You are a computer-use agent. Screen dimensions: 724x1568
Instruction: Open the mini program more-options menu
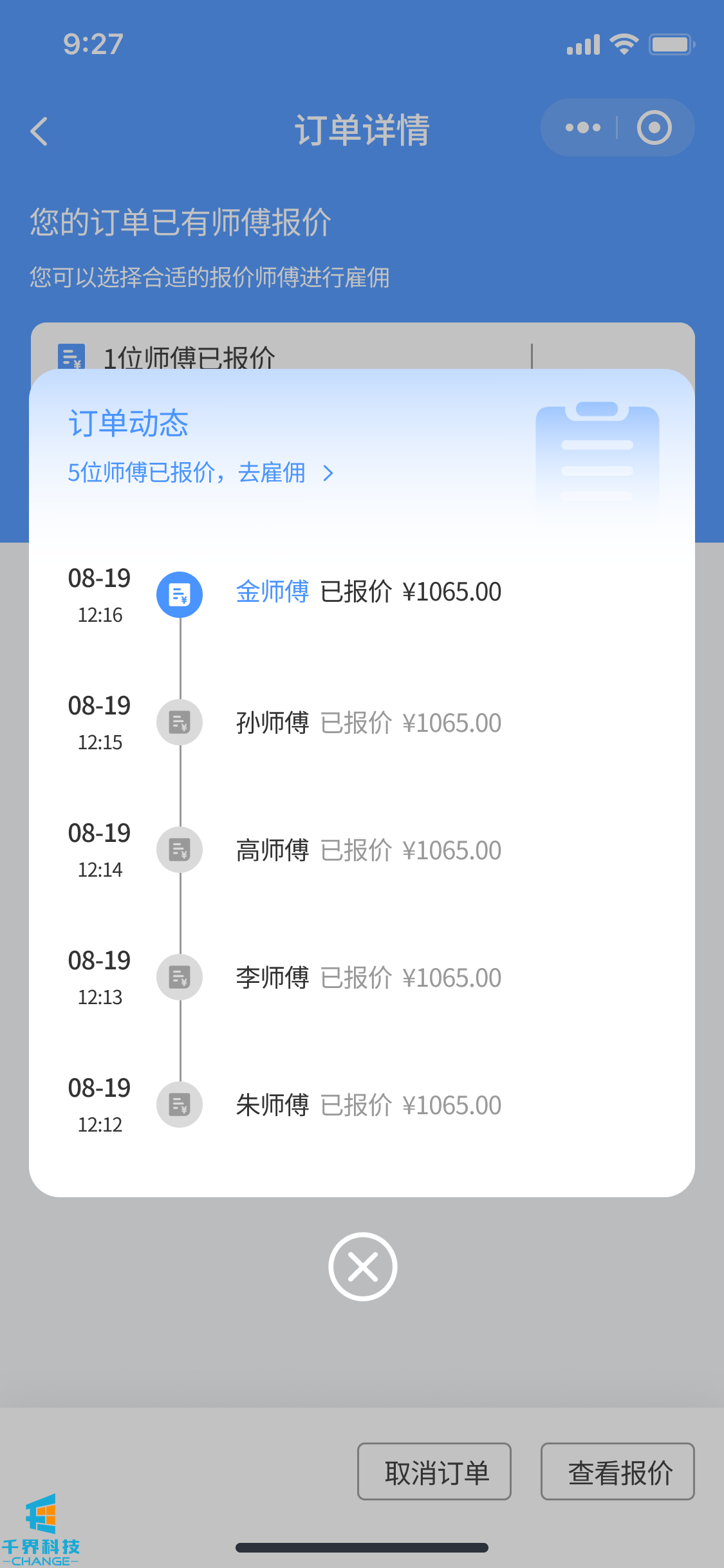pos(582,127)
